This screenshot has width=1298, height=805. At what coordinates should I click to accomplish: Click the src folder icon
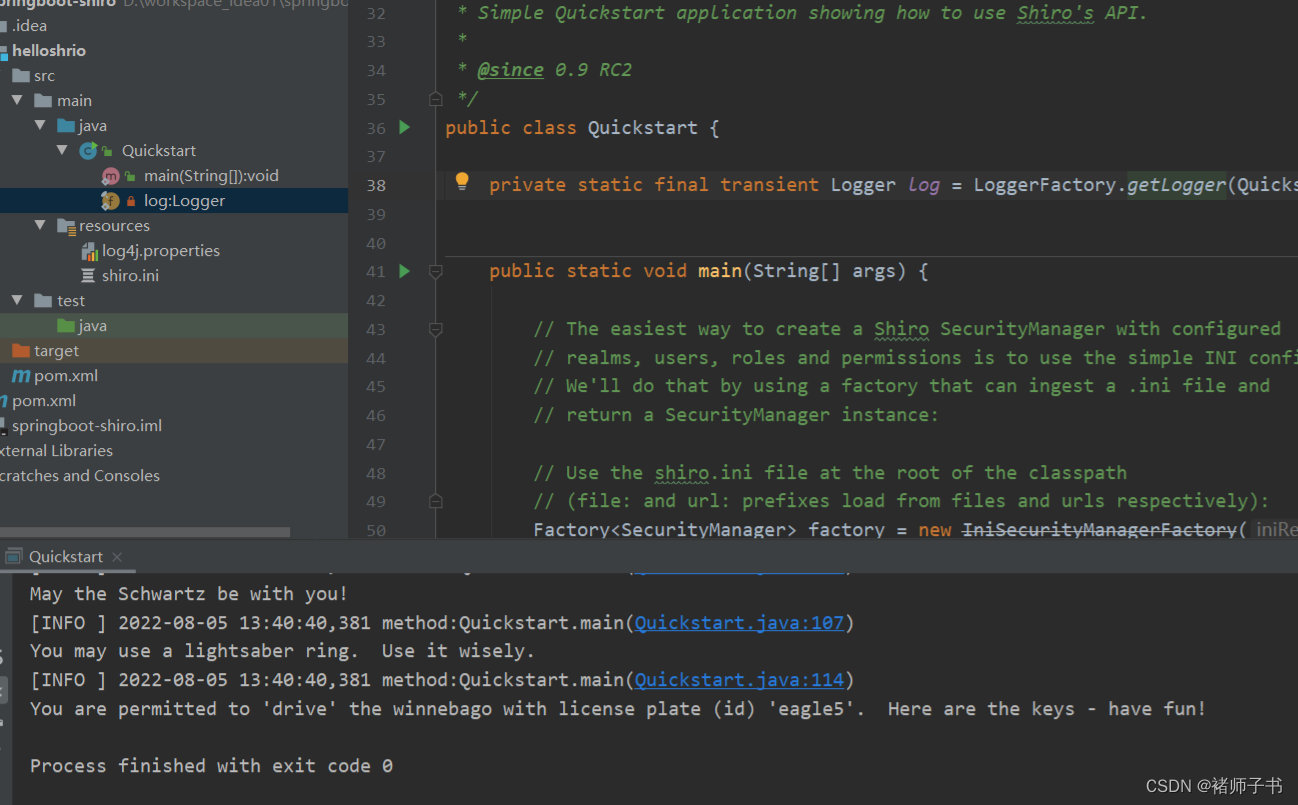pos(21,75)
